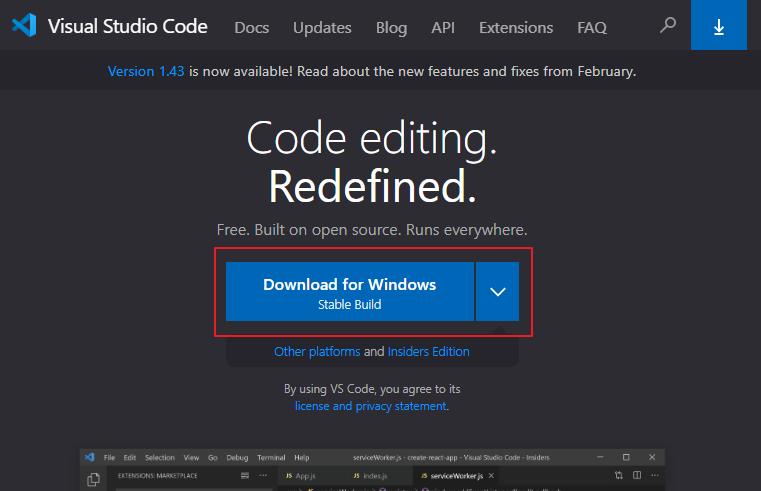This screenshot has width=761, height=491.
Task: Open the Insiders Edition link
Action: 429,351
